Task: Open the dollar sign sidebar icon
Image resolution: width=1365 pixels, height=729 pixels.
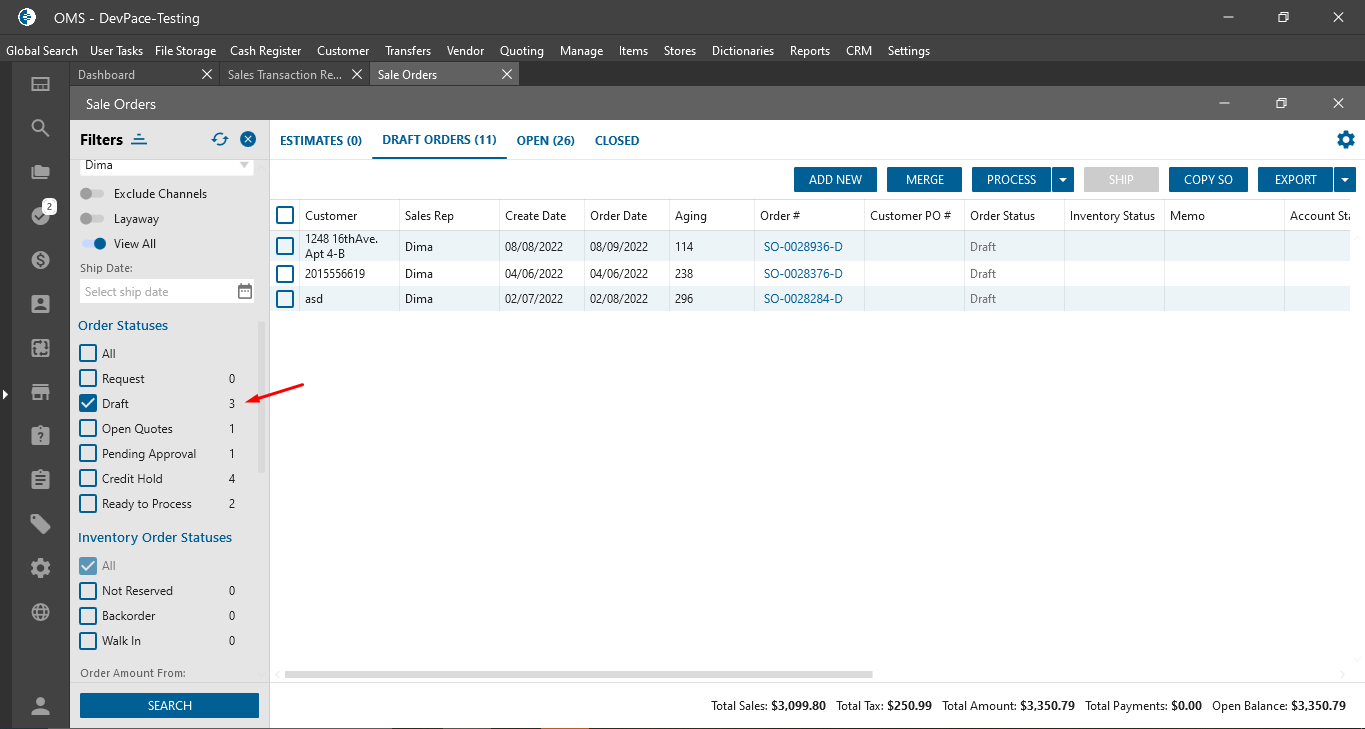Action: point(40,260)
